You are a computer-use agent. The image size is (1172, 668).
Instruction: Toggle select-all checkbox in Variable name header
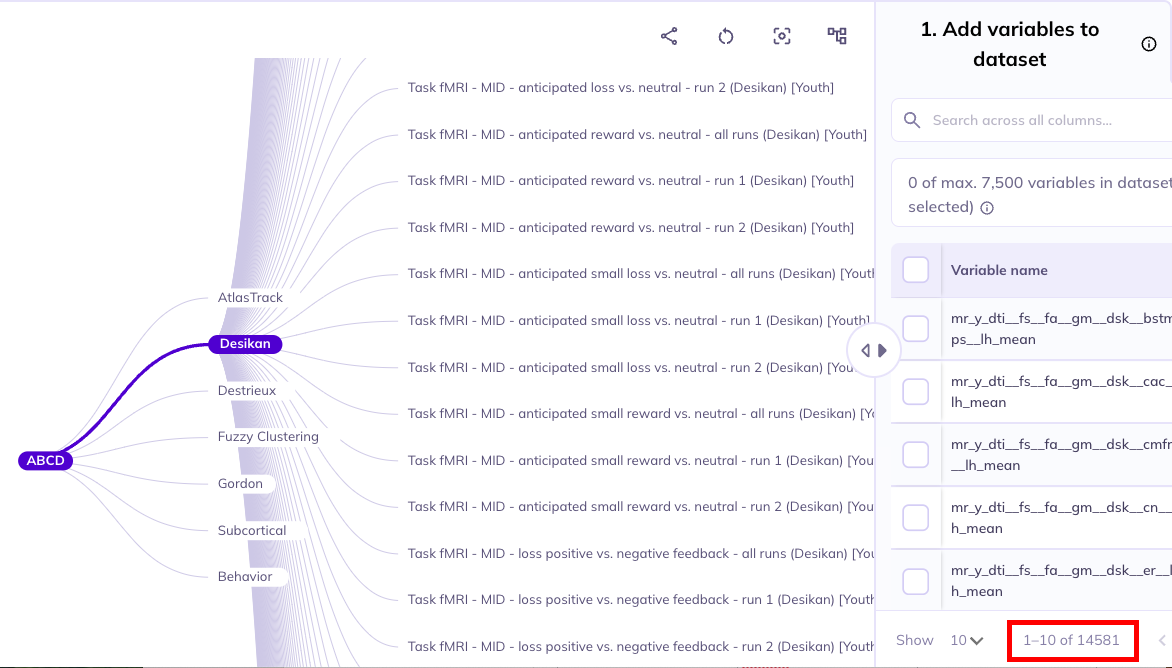[916, 270]
